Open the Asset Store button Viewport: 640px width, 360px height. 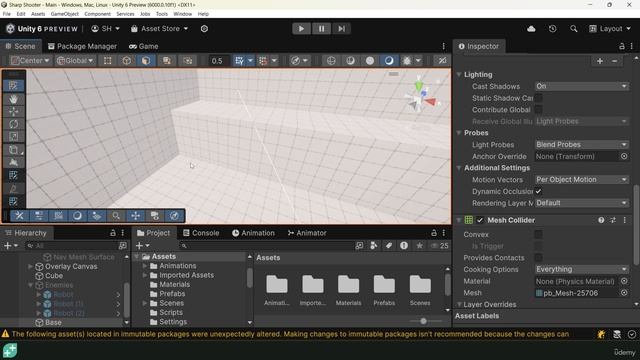(159, 29)
